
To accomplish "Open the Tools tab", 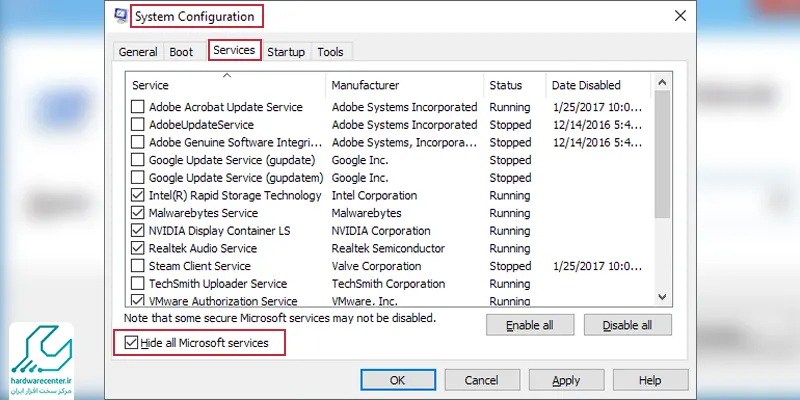I will coord(330,52).
